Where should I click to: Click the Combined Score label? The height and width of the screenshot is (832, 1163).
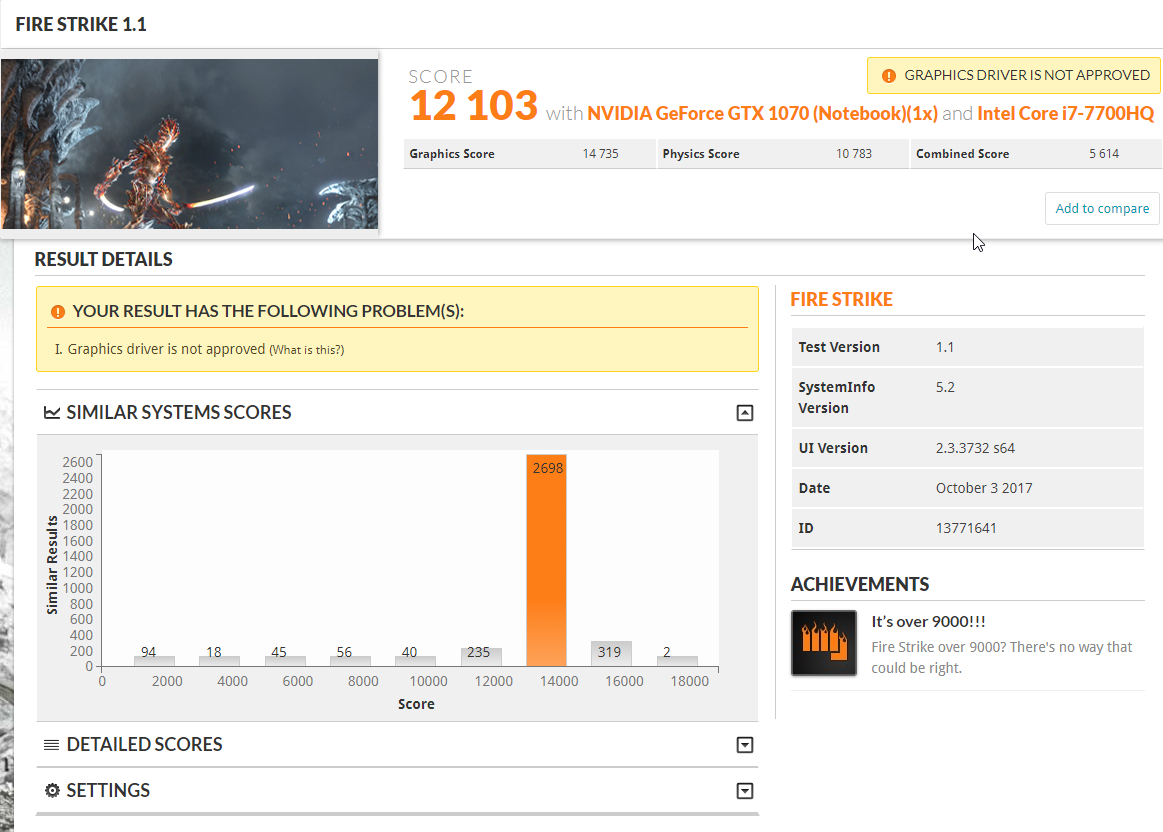[963, 154]
